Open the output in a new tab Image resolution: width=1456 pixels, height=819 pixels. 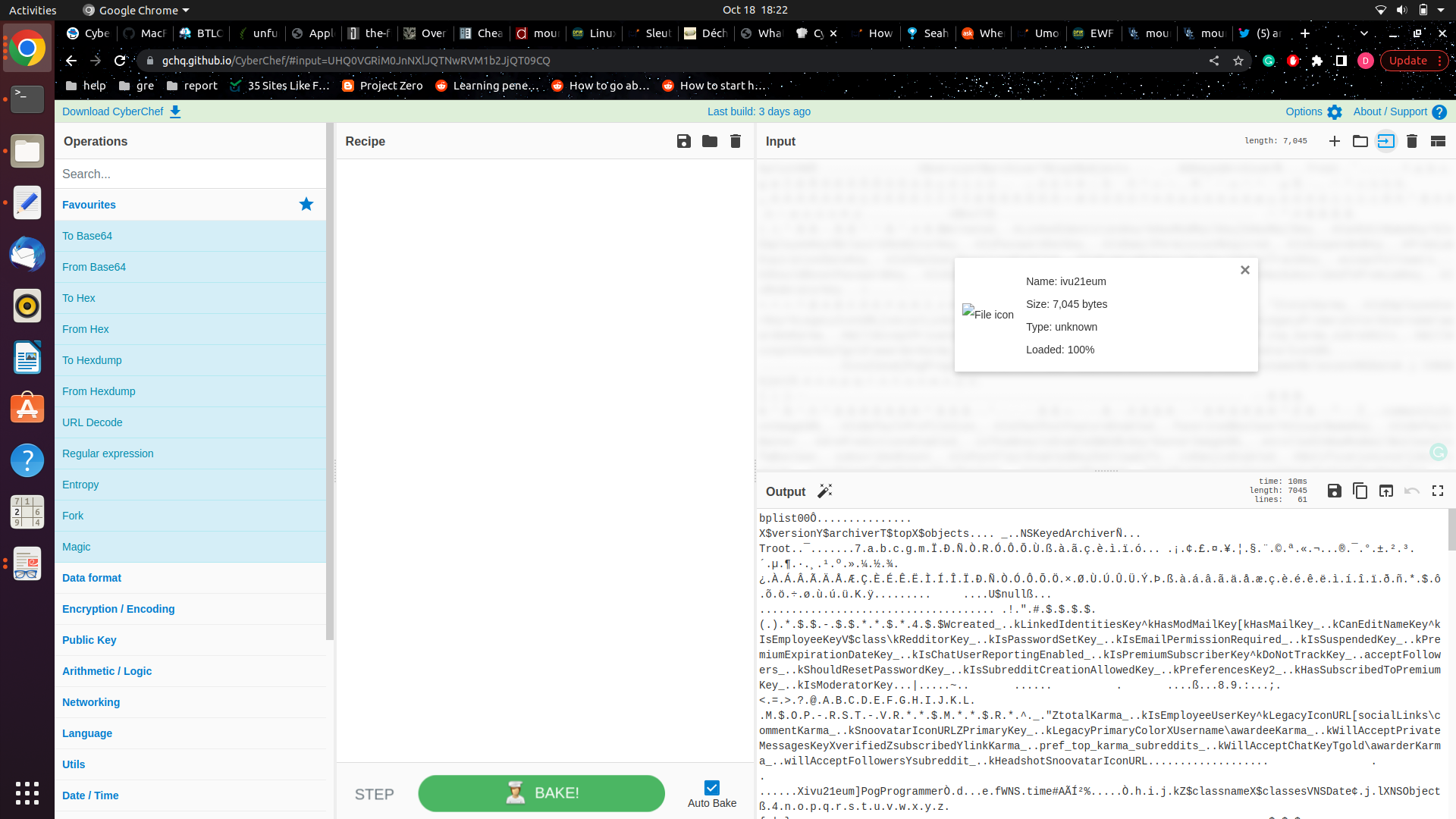click(x=1386, y=491)
